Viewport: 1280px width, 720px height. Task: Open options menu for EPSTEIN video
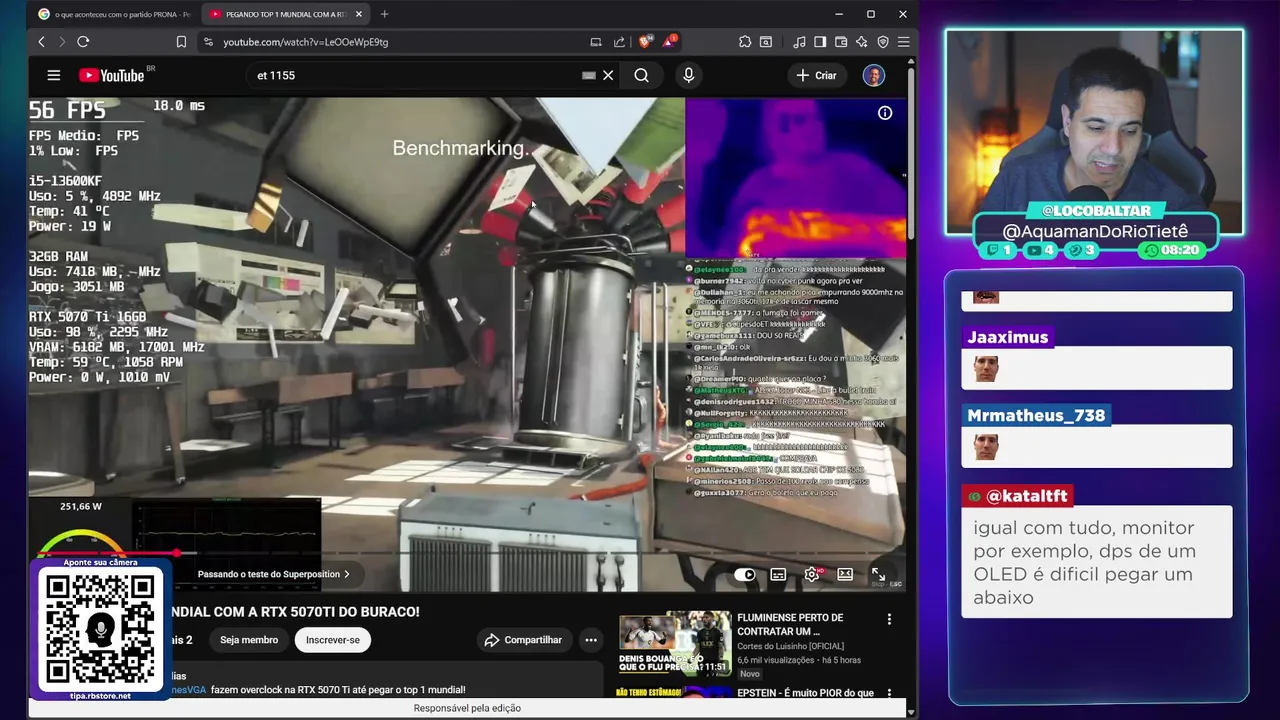coord(889,693)
